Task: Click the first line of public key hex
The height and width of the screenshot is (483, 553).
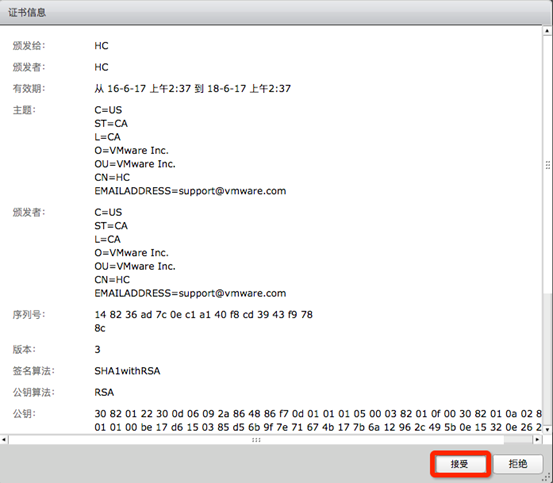Action: (318, 414)
